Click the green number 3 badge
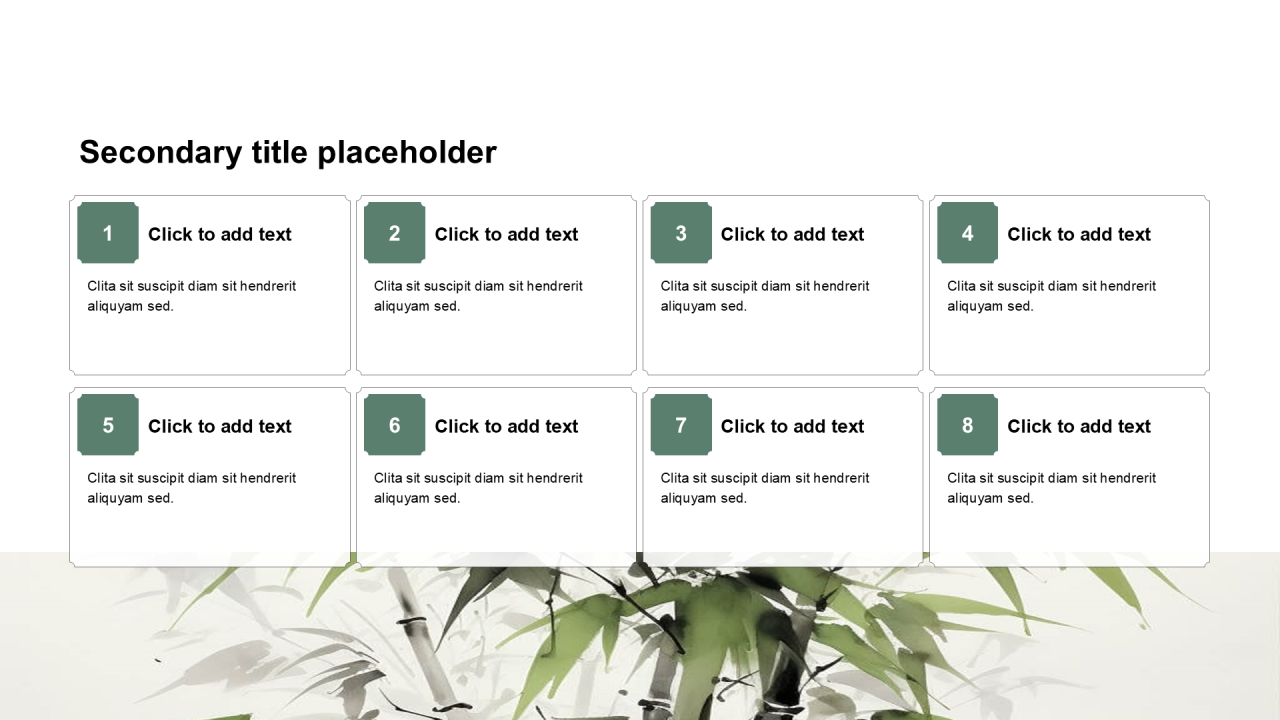 coord(681,233)
